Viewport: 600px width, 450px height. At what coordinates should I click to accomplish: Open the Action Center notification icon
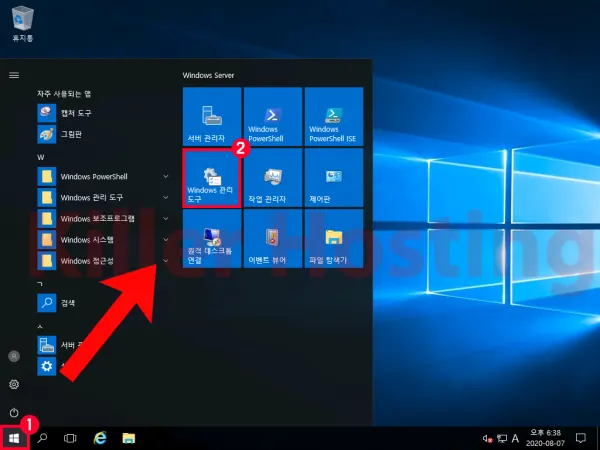coord(581,438)
